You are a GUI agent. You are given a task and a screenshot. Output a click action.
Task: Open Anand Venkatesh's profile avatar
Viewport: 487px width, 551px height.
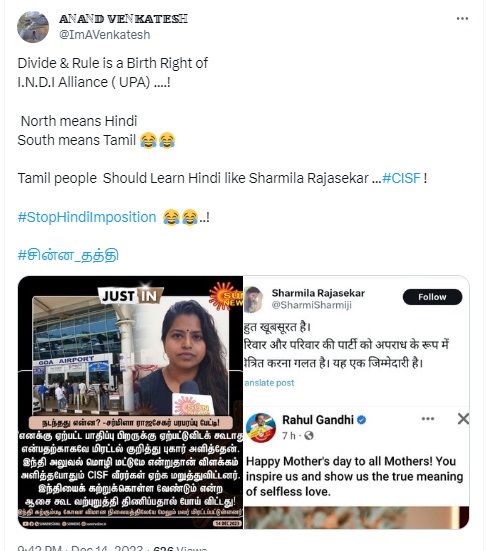pos(33,27)
